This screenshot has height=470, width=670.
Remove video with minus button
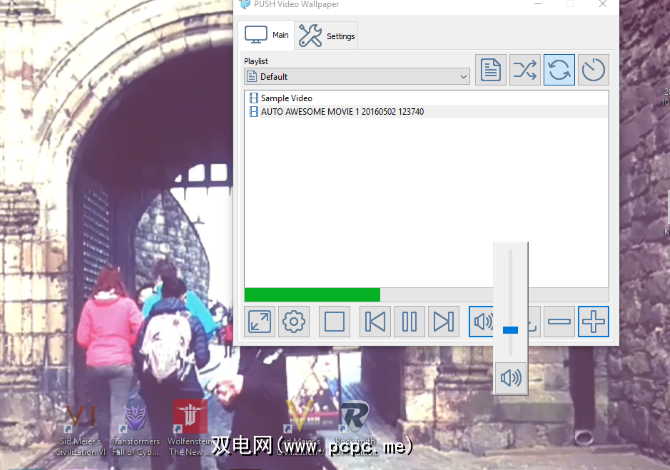point(559,321)
